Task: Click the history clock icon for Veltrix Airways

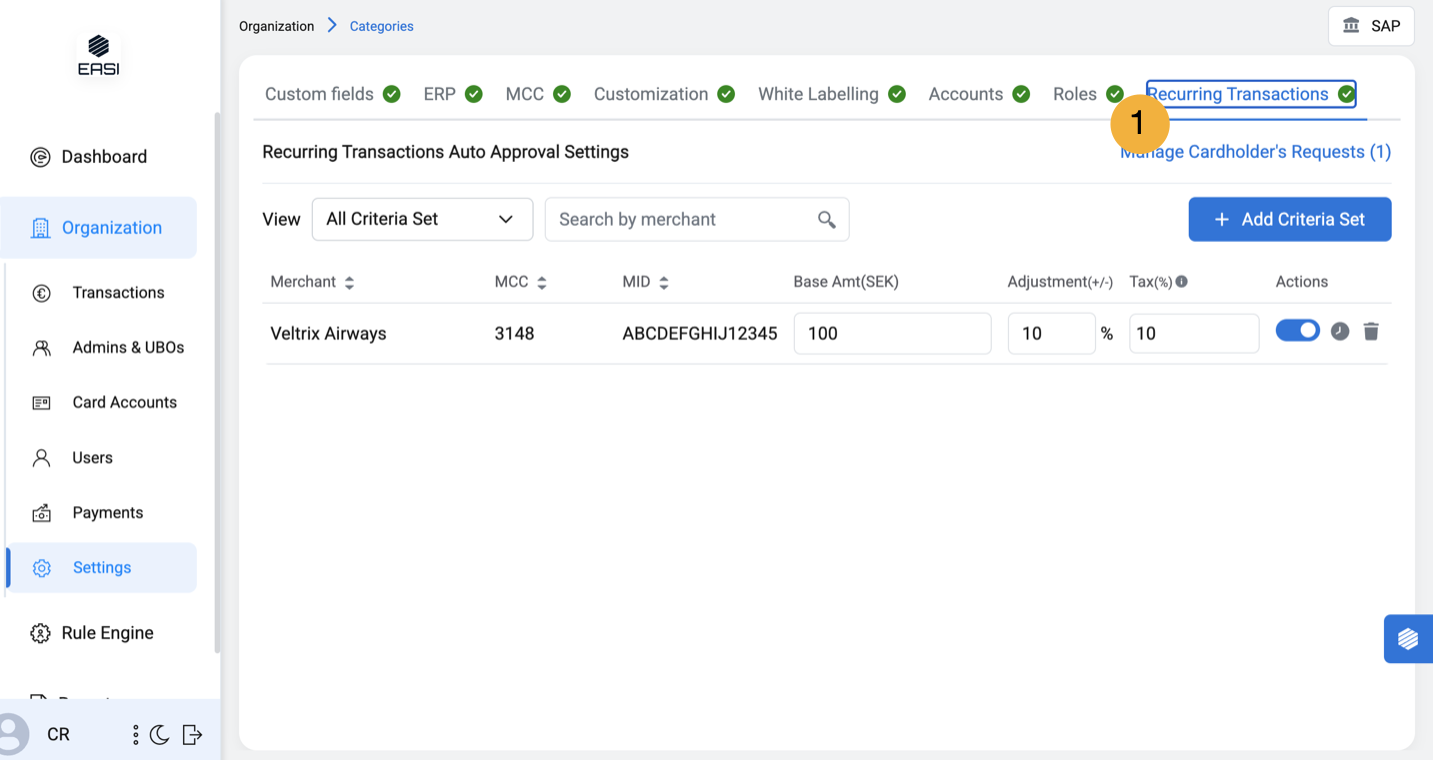Action: coord(1340,332)
